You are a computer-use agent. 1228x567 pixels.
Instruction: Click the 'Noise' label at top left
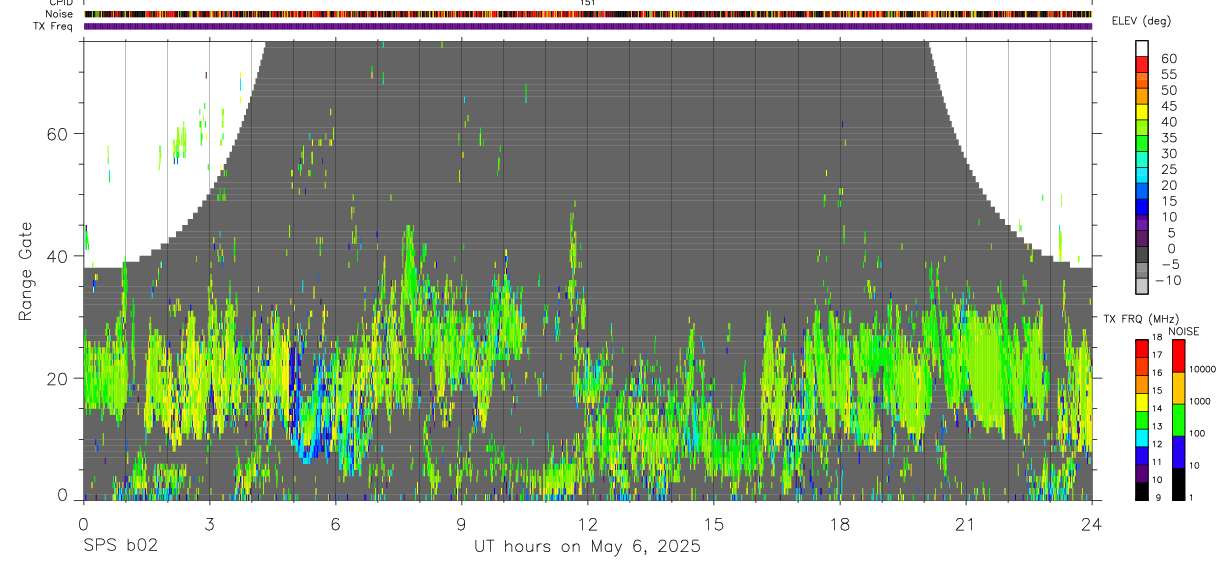pyautogui.click(x=61, y=14)
